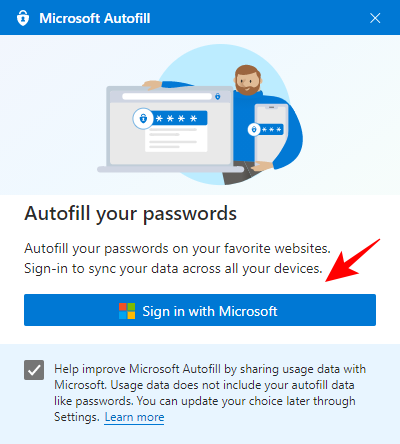Click the Autofill your passwords heading

coord(130,213)
